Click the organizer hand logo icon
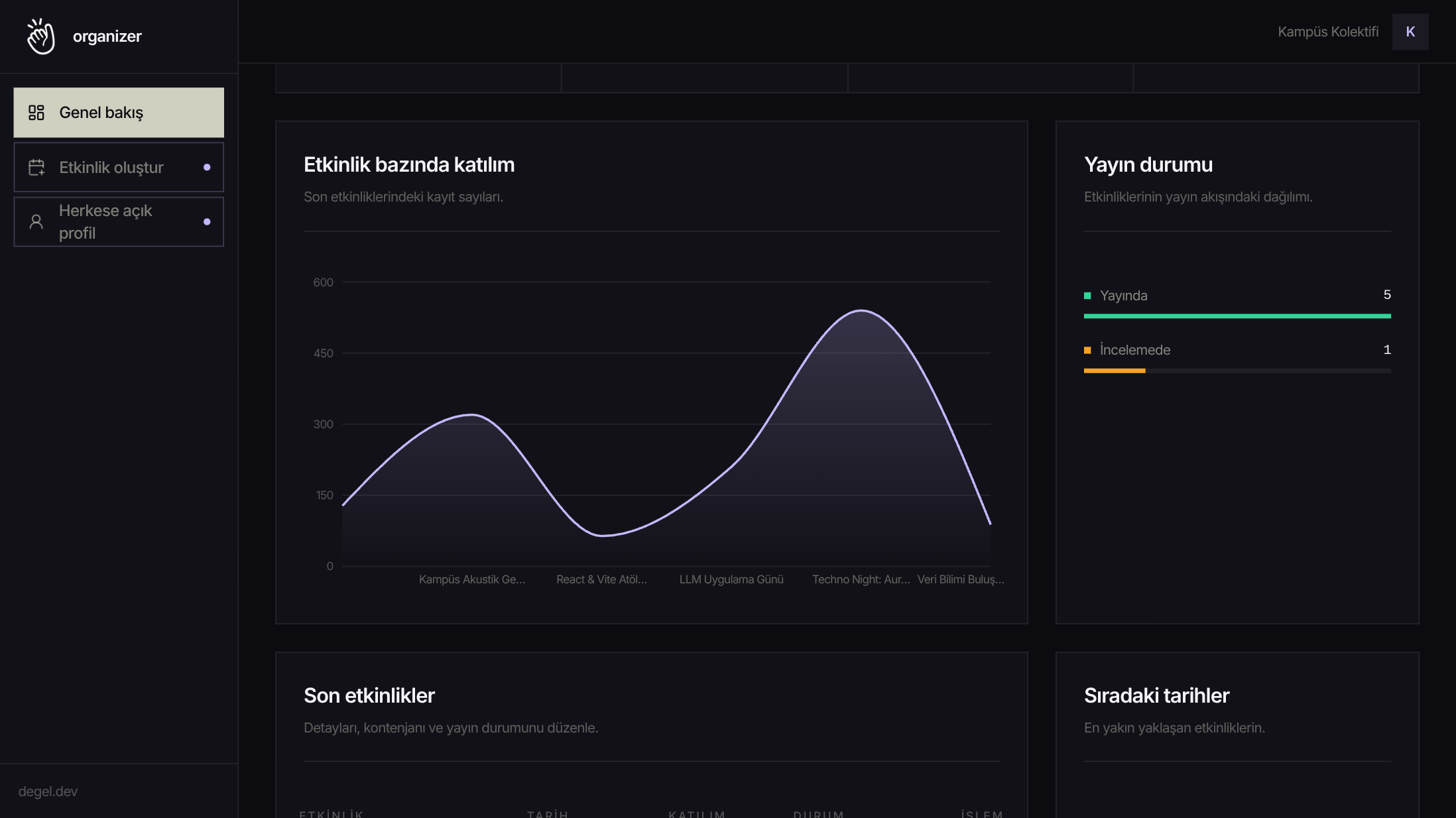Image resolution: width=1456 pixels, height=818 pixels. (x=40, y=36)
